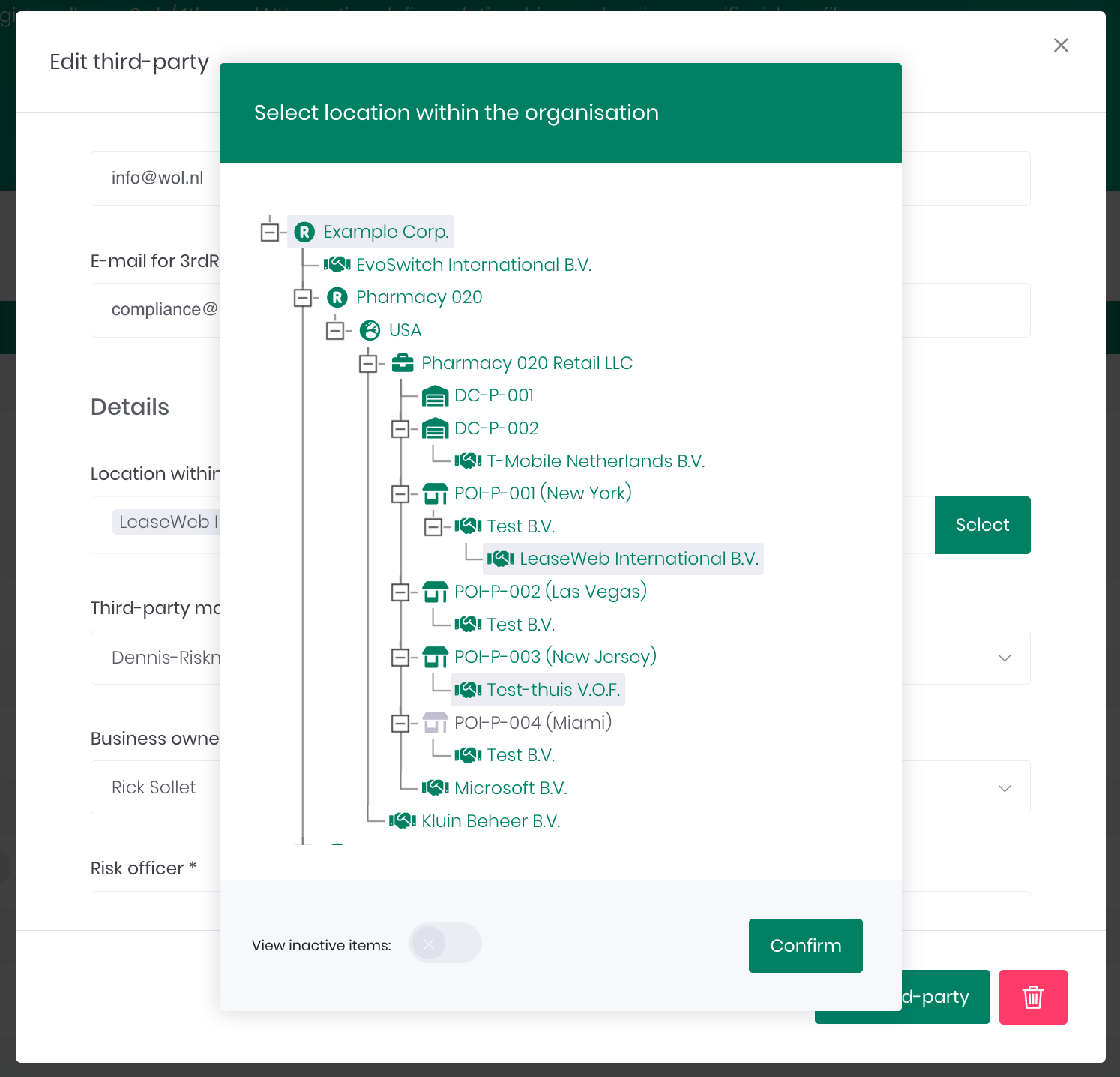Click the LeaseWeb location tag
The width and height of the screenshot is (1120, 1077).
point(166,522)
